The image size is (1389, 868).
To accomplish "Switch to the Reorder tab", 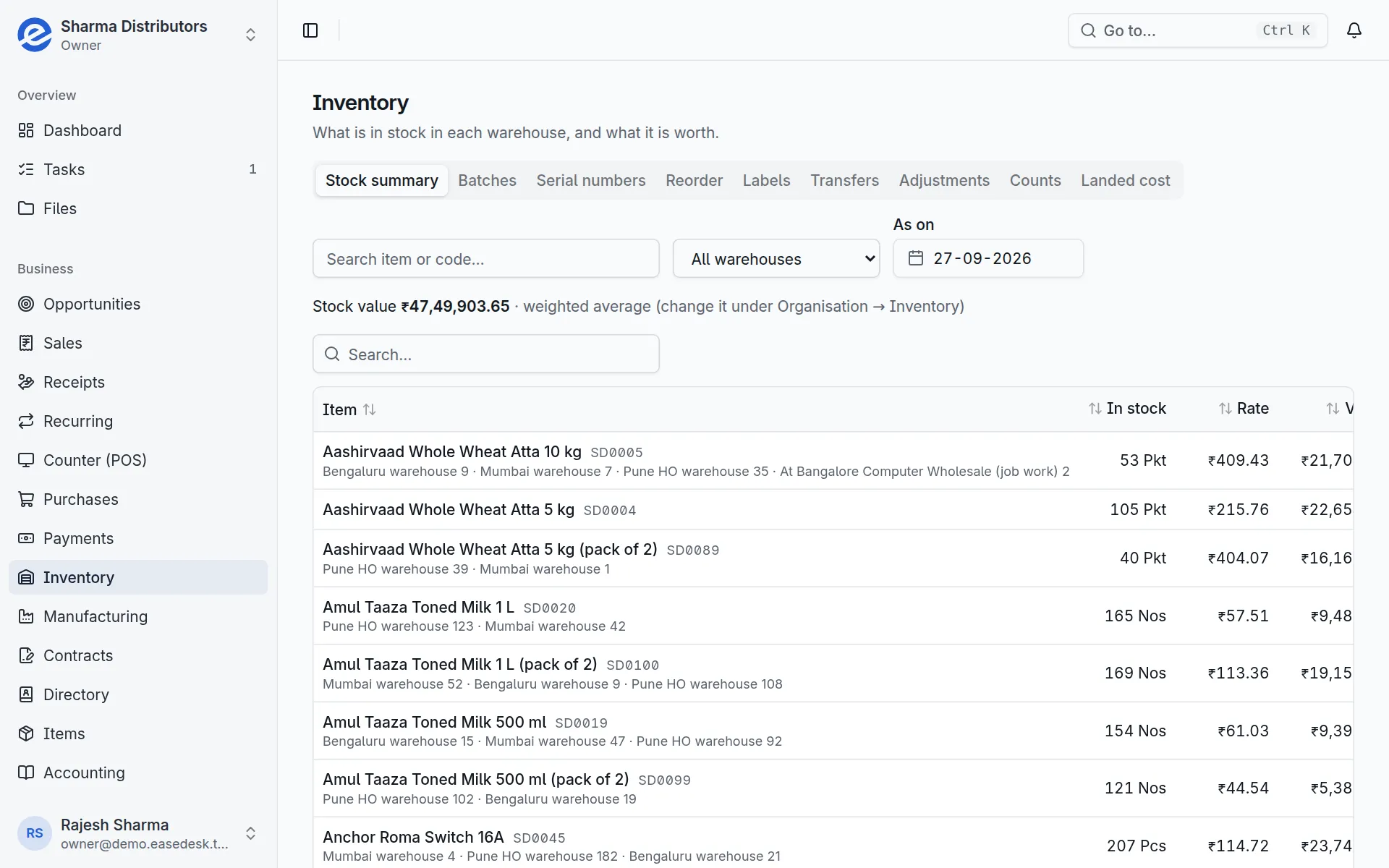I will 694,181.
